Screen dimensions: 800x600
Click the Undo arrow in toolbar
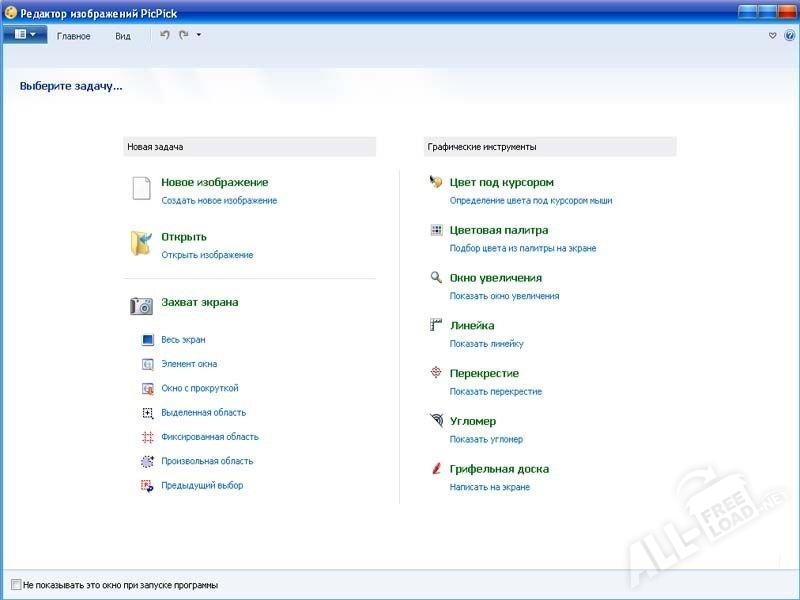[x=165, y=35]
